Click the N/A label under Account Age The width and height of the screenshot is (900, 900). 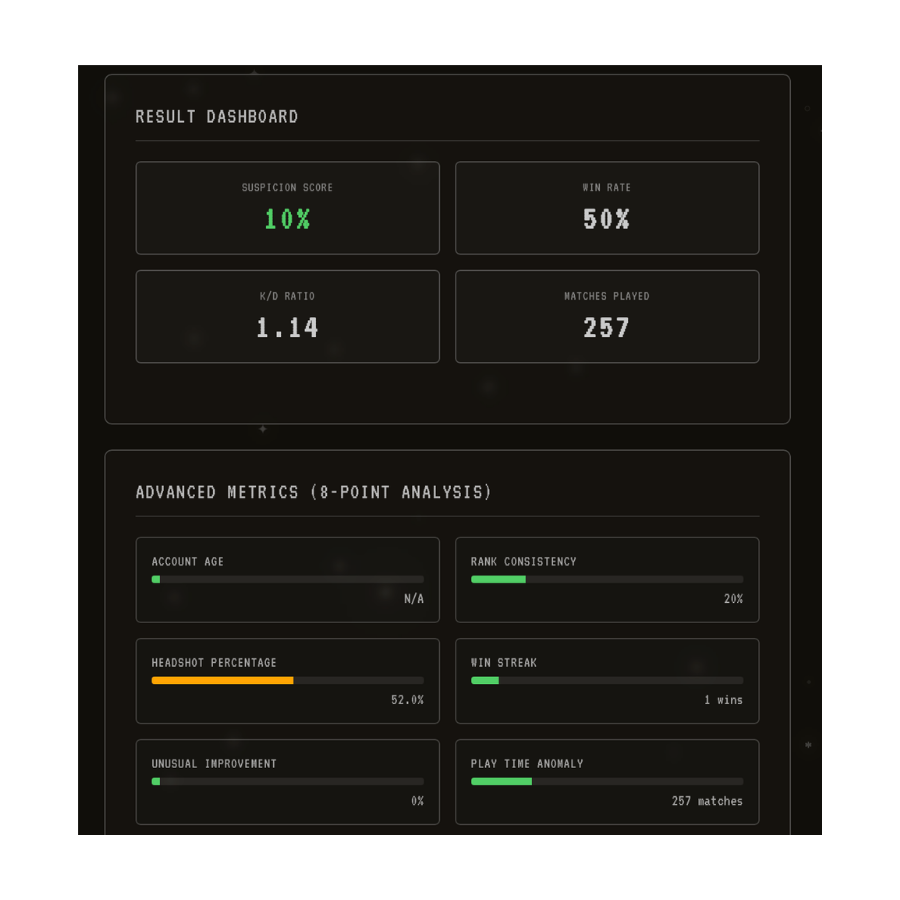tap(415, 599)
